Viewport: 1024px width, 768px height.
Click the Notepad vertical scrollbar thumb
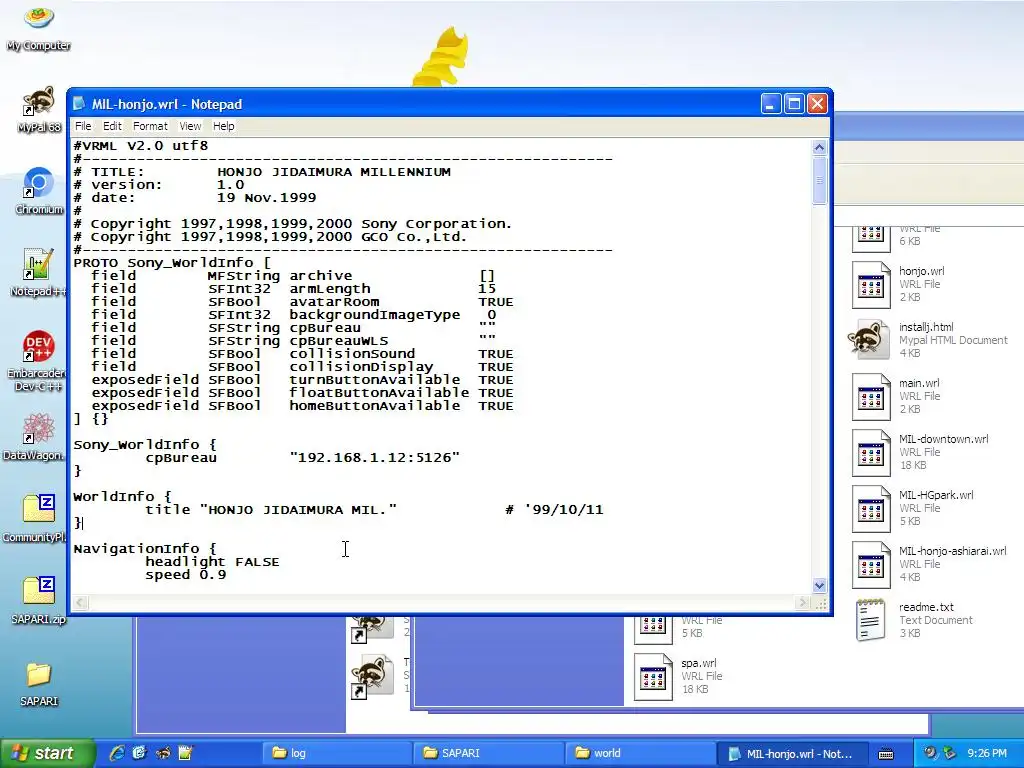tap(820, 181)
